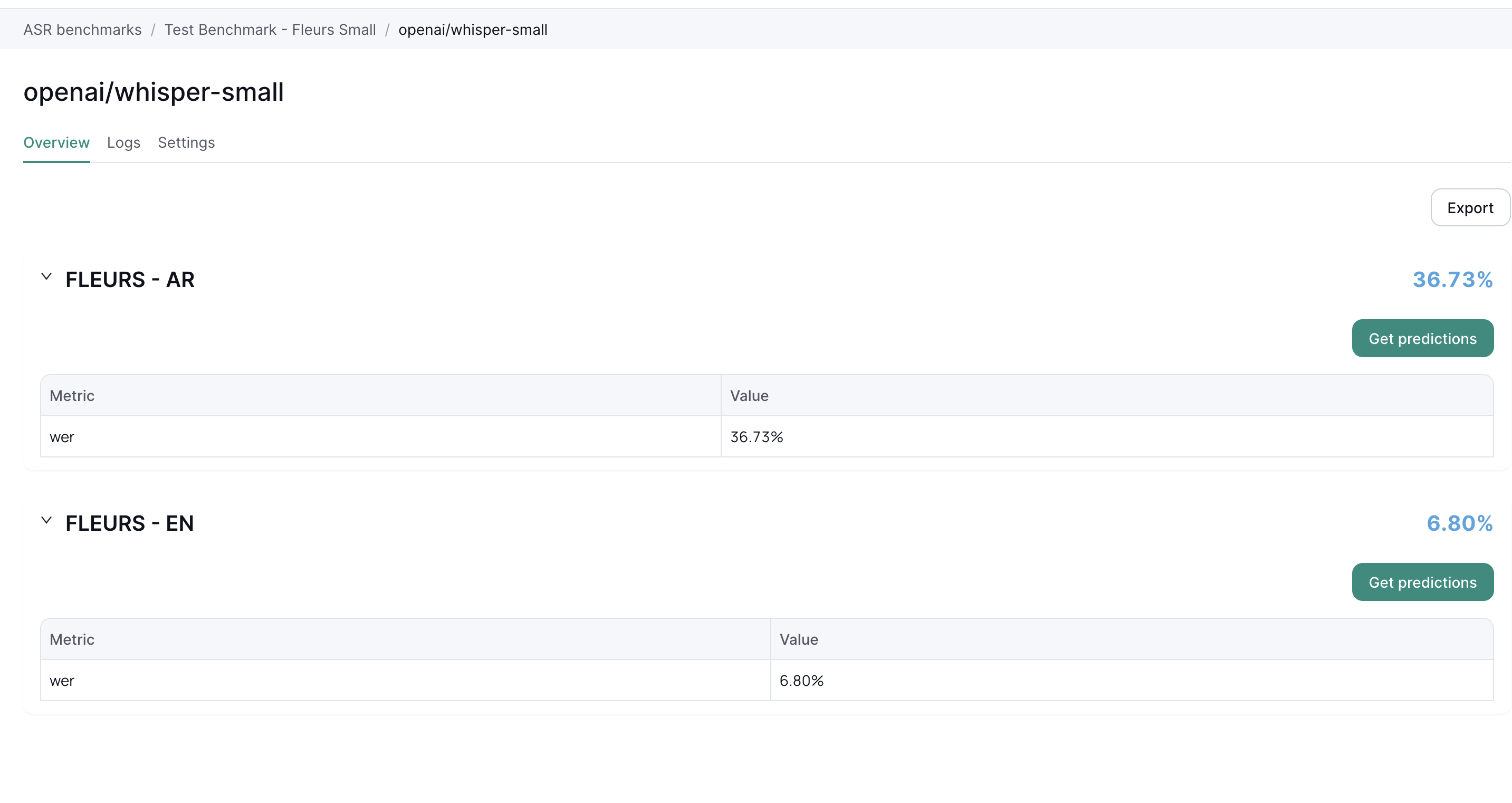Click the 36.73% score in the AR header

point(1452,280)
